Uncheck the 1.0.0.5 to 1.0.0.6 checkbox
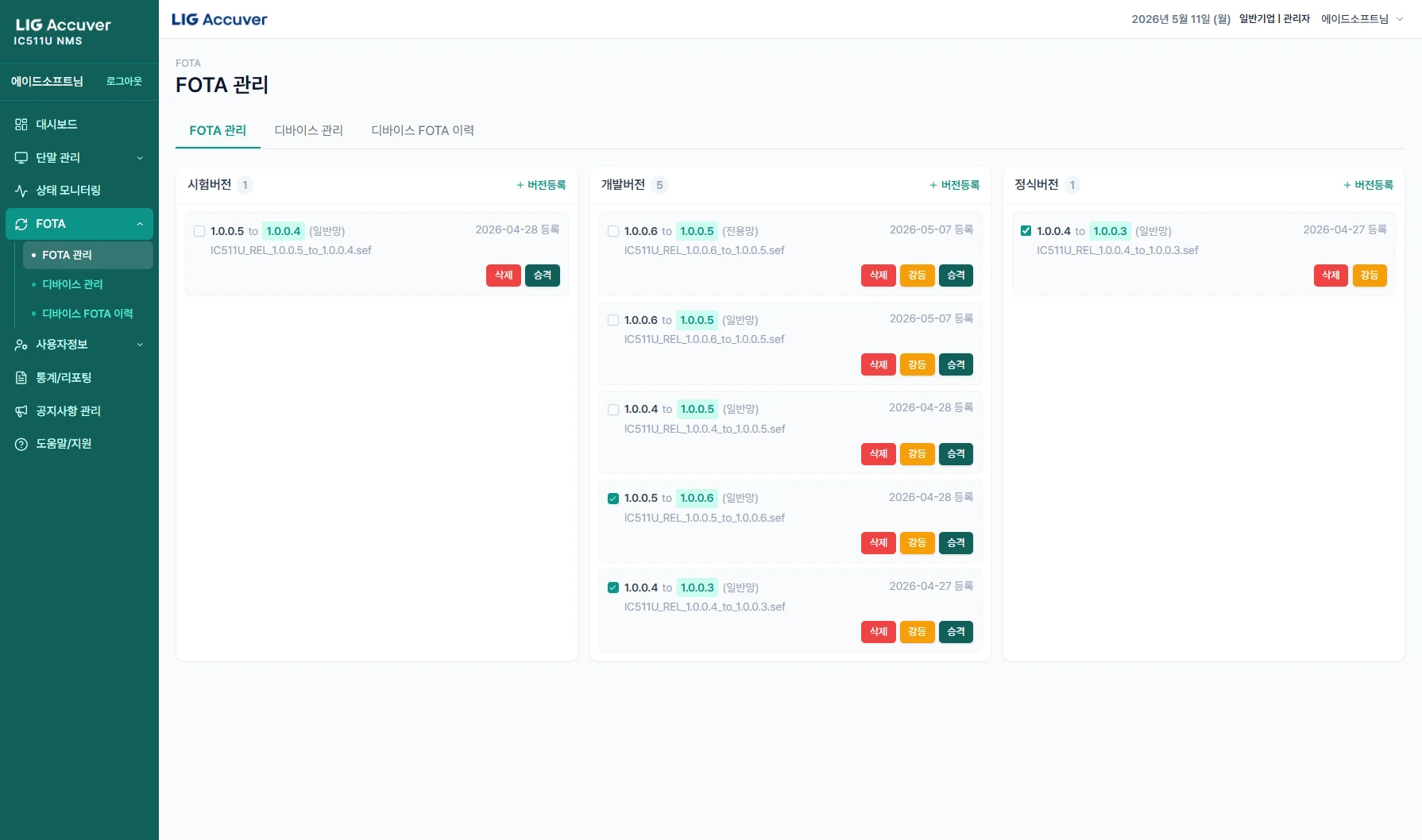Viewport: 1422px width, 840px height. click(613, 499)
